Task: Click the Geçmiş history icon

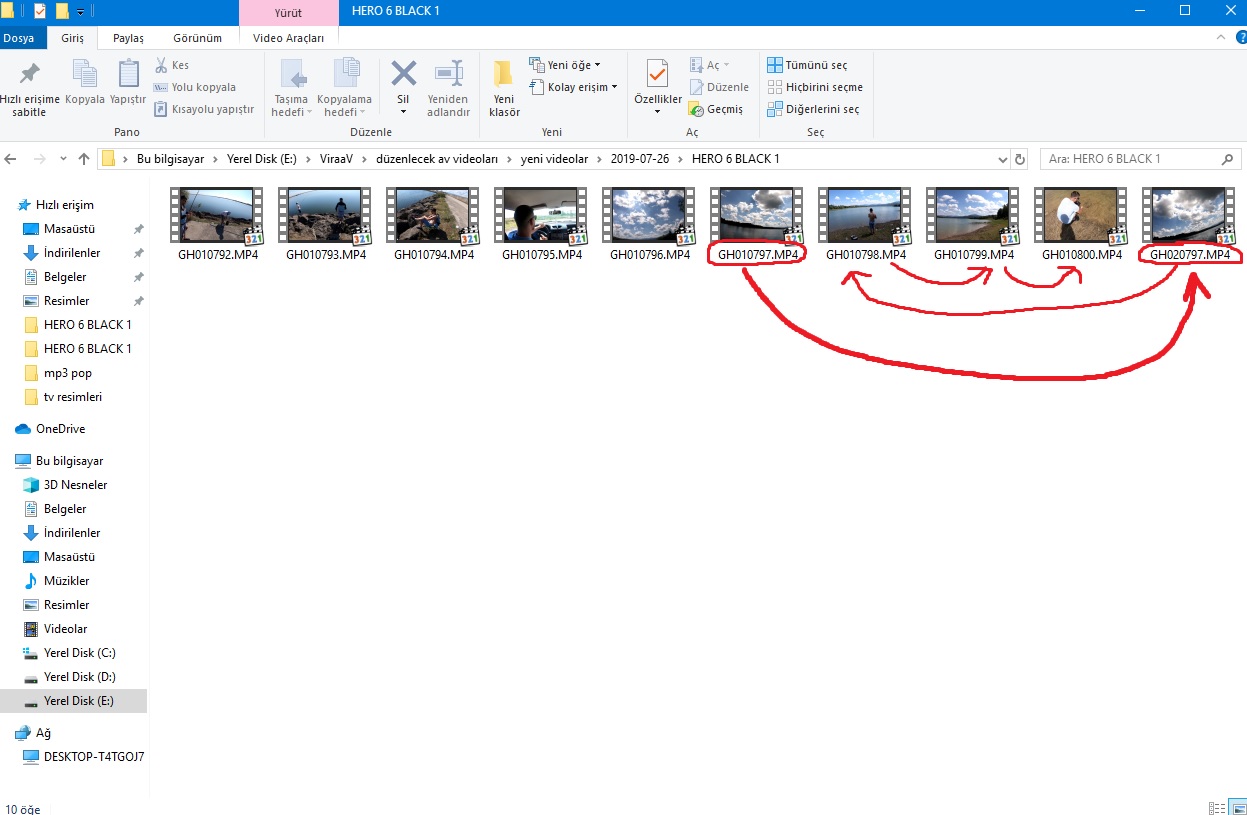Action: coord(698,109)
